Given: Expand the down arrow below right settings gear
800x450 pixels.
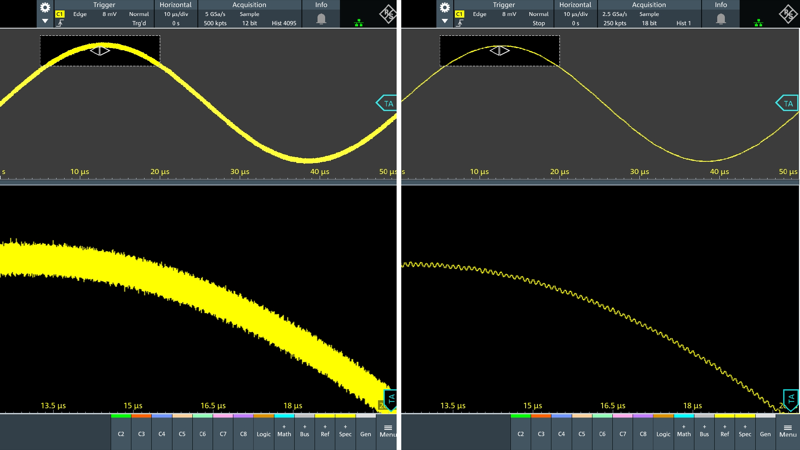Looking at the screenshot, I should (x=445, y=21).
